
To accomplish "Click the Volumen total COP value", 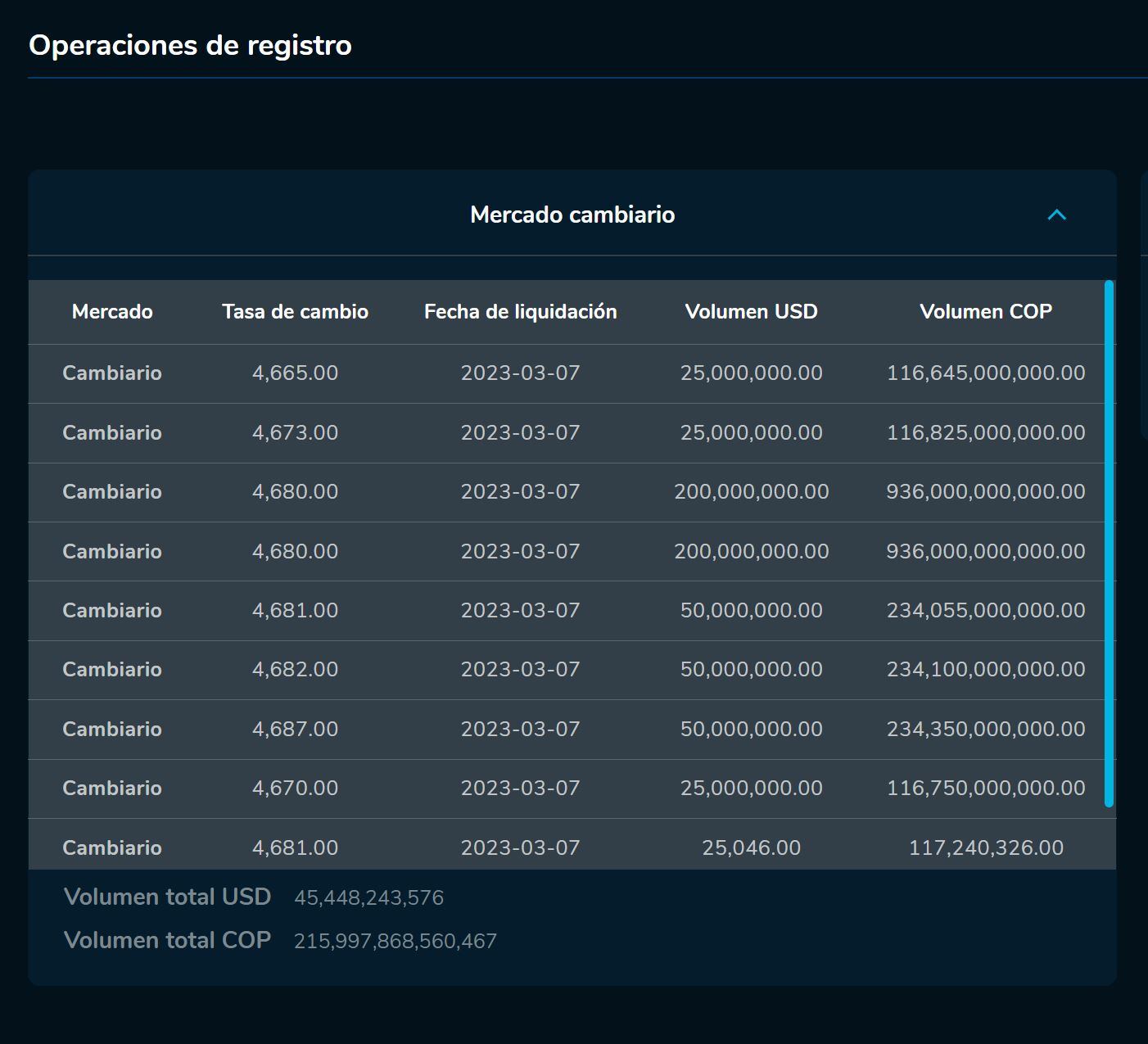I will [395, 940].
